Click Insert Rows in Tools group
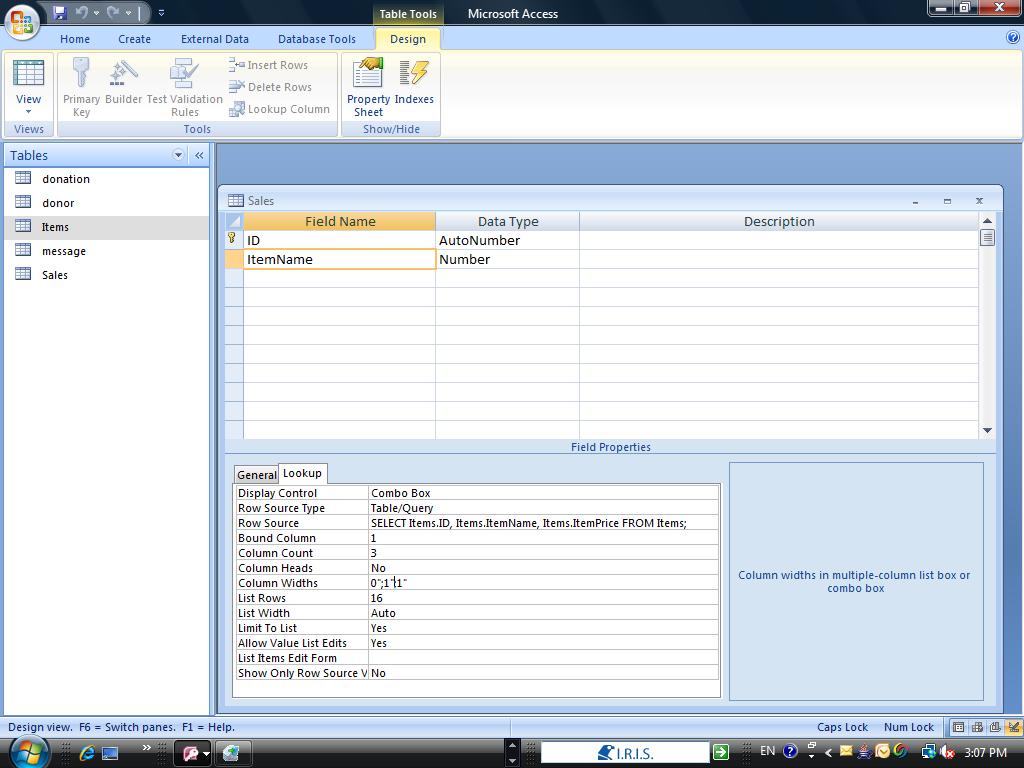This screenshot has height=768, width=1024. pyautogui.click(x=269, y=65)
